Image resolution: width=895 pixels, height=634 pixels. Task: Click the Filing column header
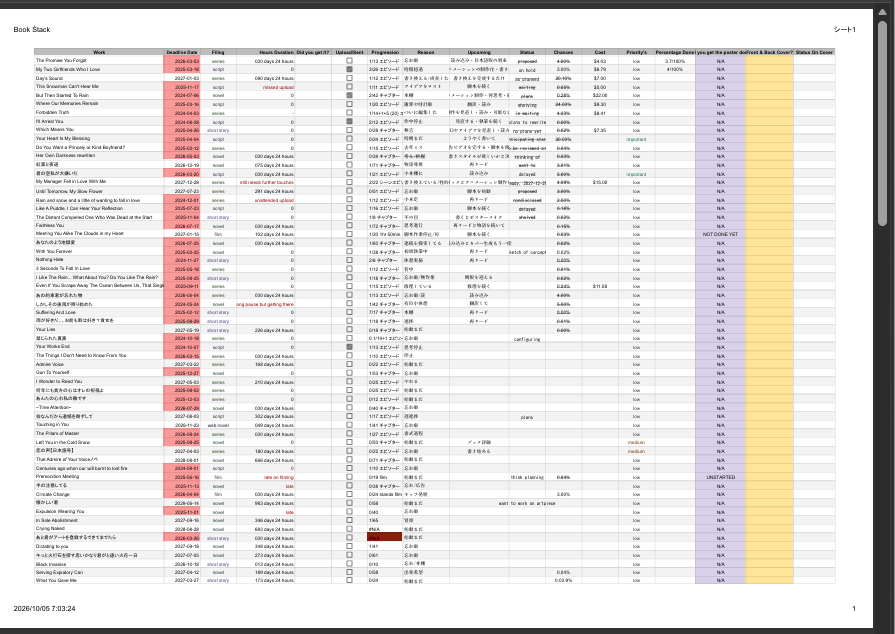click(218, 52)
